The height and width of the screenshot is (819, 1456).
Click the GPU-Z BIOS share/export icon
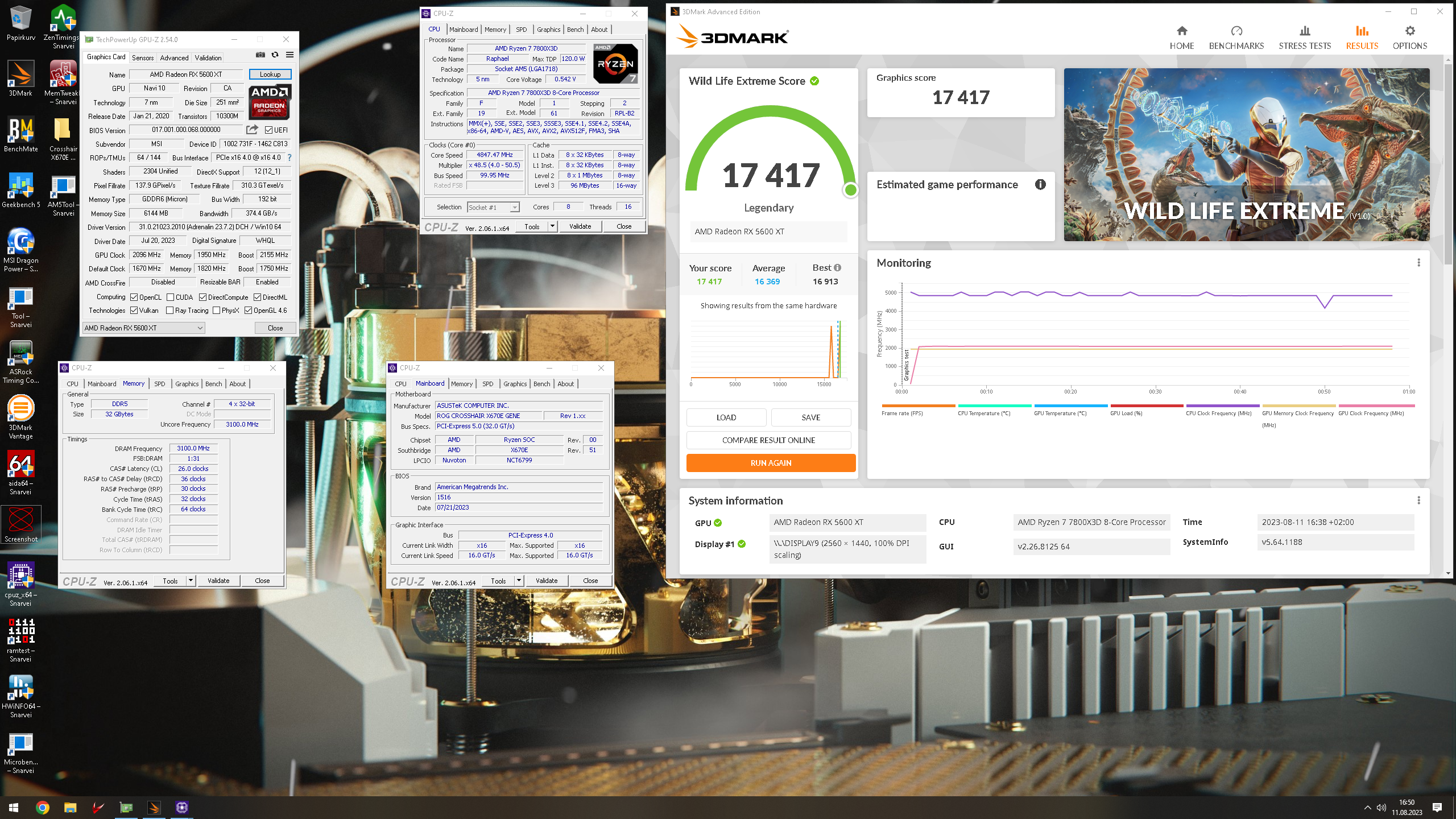252,130
